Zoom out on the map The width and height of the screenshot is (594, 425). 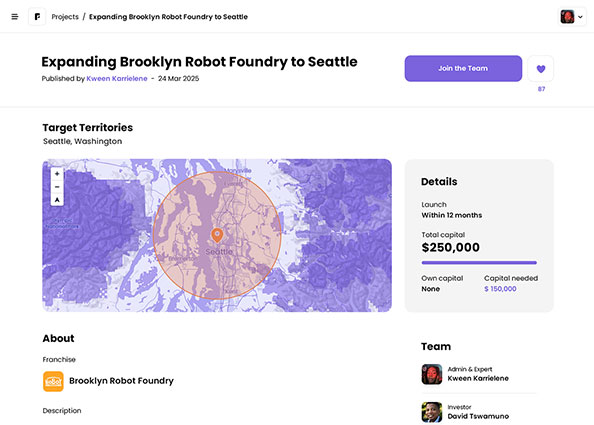57,187
